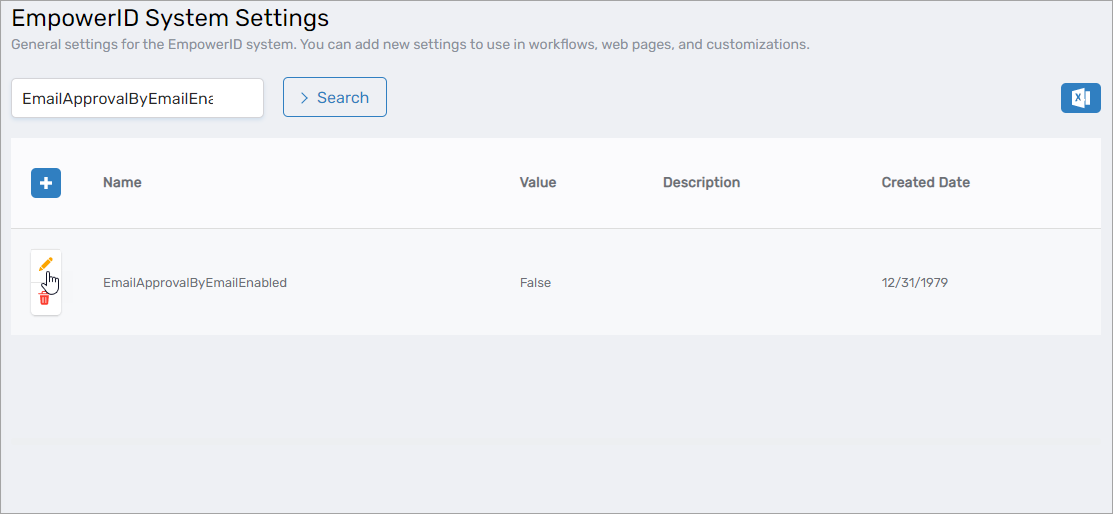Click the Search button
This screenshot has height=514, width=1113.
point(335,97)
